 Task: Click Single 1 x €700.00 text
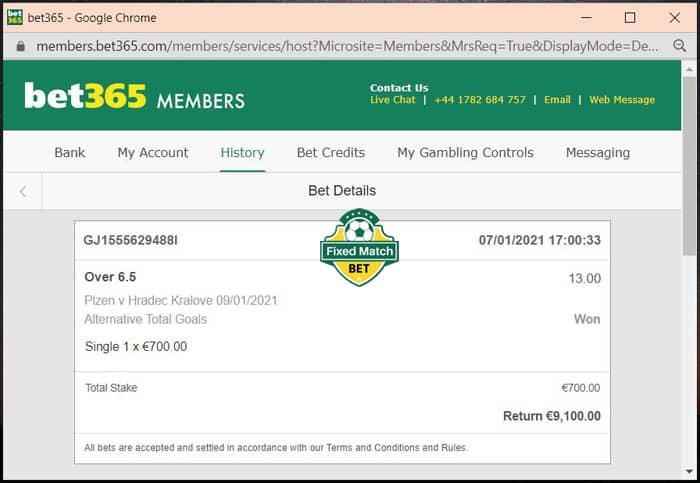tap(136, 346)
